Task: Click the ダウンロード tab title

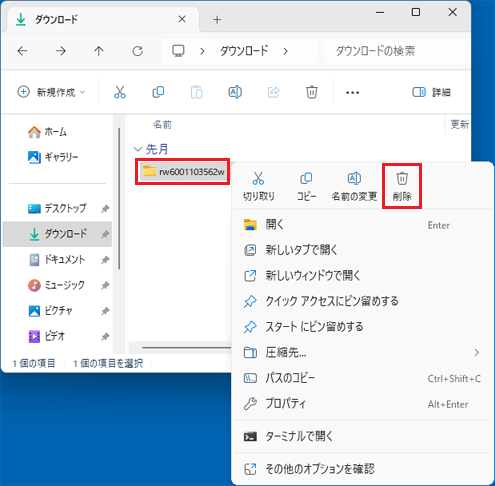Action: (56, 20)
